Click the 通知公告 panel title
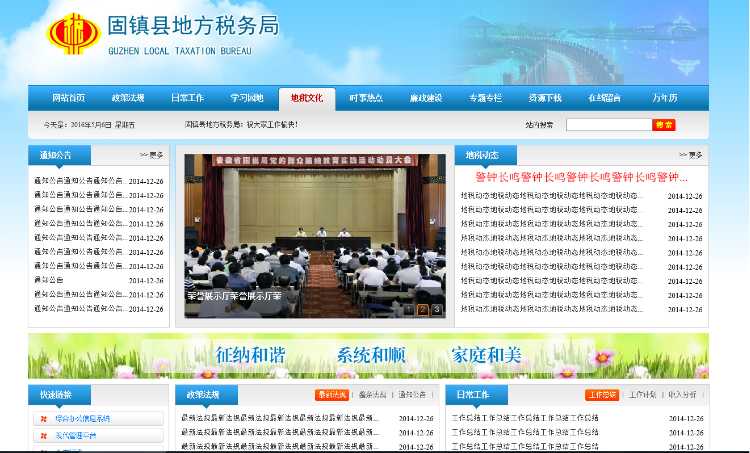 [55, 155]
